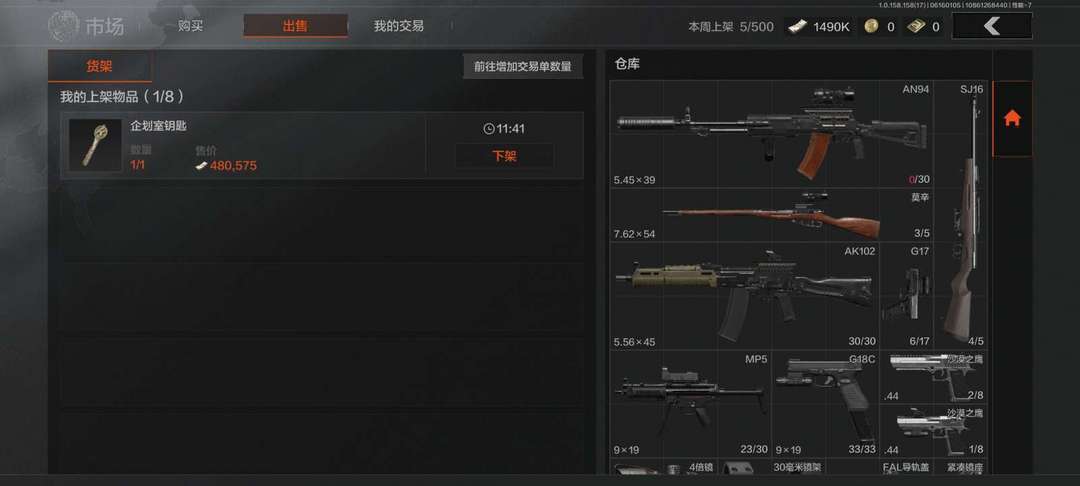Select the Mosin rifle in warehouse

pyautogui.click(x=771, y=215)
